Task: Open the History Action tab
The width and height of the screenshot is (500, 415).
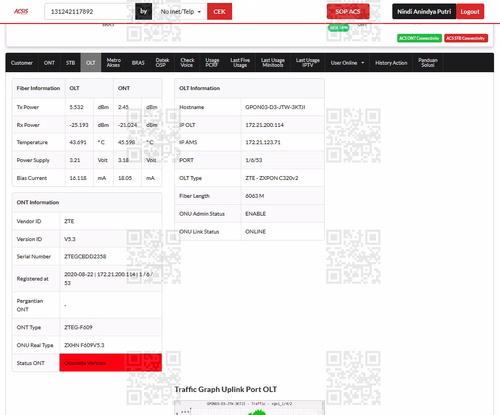Action: (391, 63)
